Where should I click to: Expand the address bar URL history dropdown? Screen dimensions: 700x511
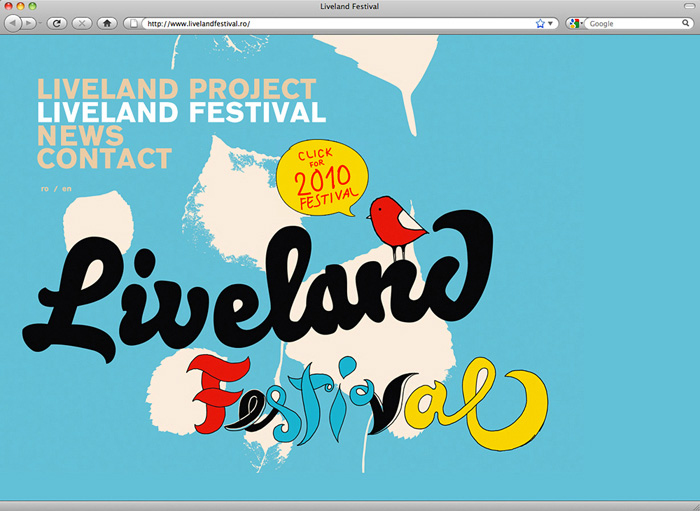click(x=551, y=22)
